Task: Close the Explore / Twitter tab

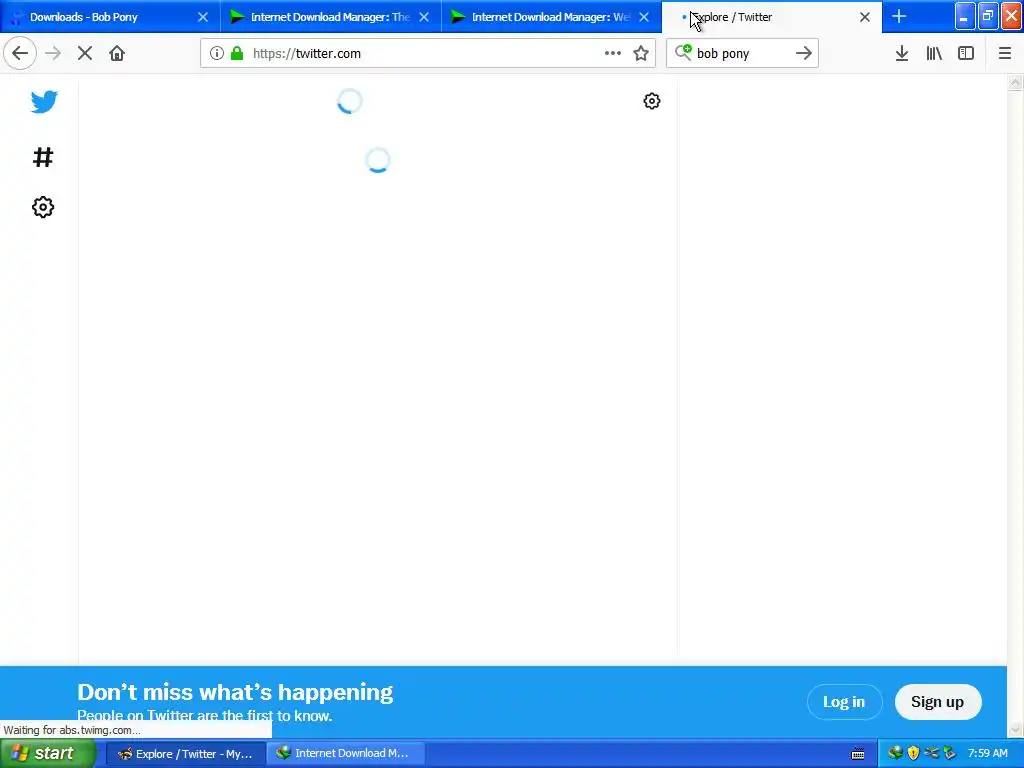Action: (865, 17)
